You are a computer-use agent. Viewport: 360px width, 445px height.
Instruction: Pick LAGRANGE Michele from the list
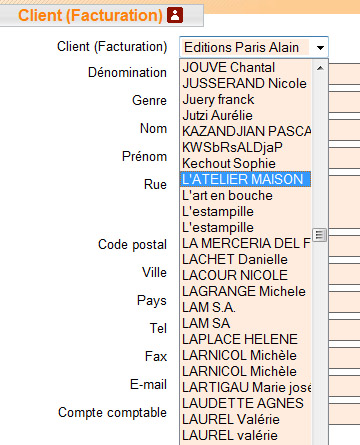[245, 291]
